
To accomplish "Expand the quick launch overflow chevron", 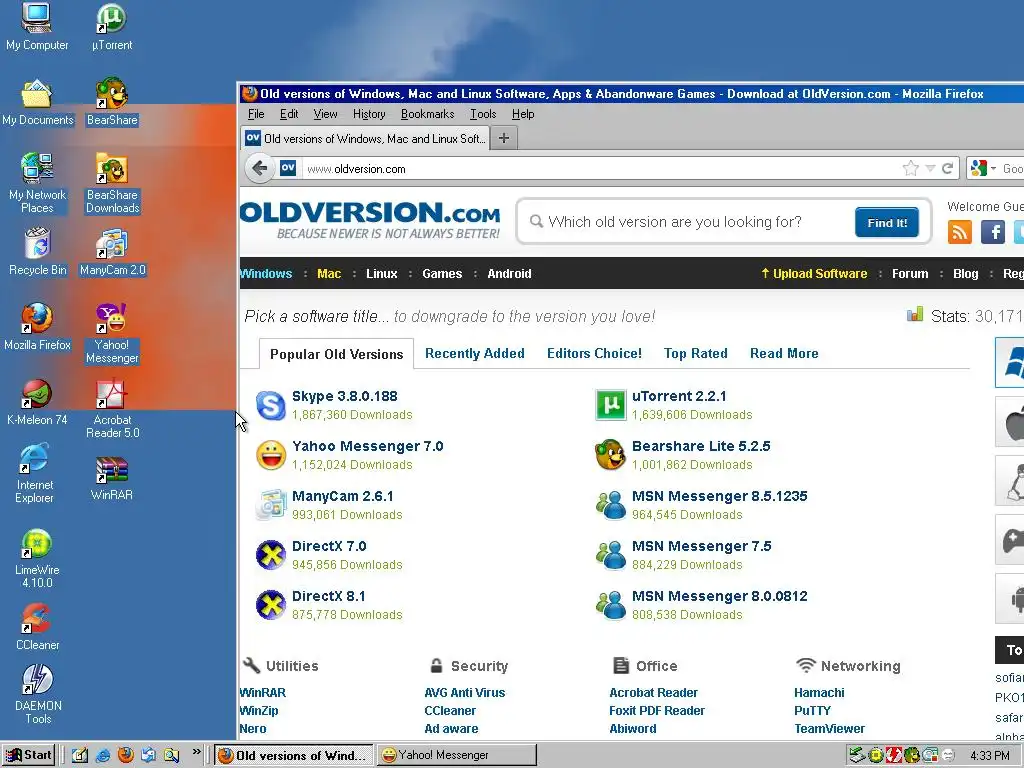I will [196, 752].
